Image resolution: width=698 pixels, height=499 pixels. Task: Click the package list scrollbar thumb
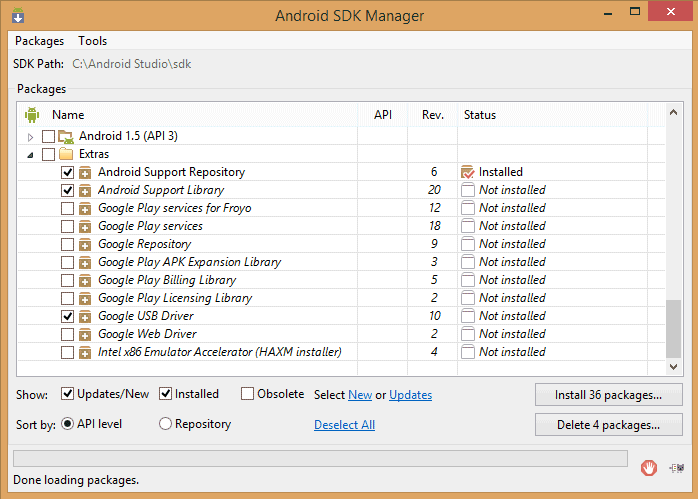(674, 329)
